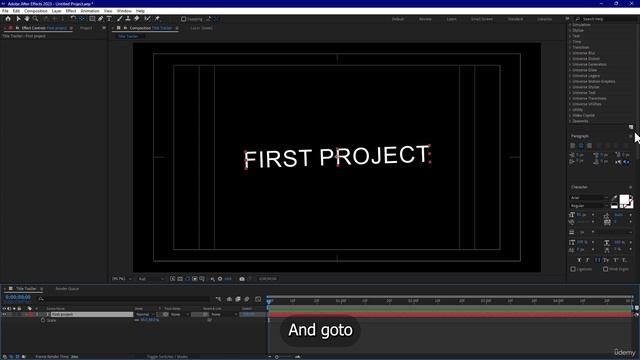
Task: Select the Selection arrow tool
Action: click(x=18, y=19)
